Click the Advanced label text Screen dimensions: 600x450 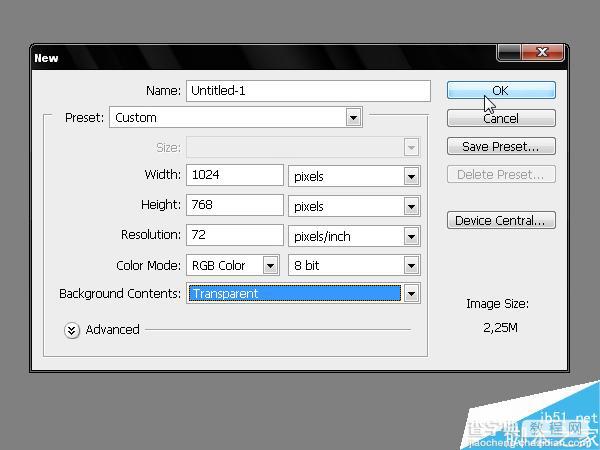112,329
